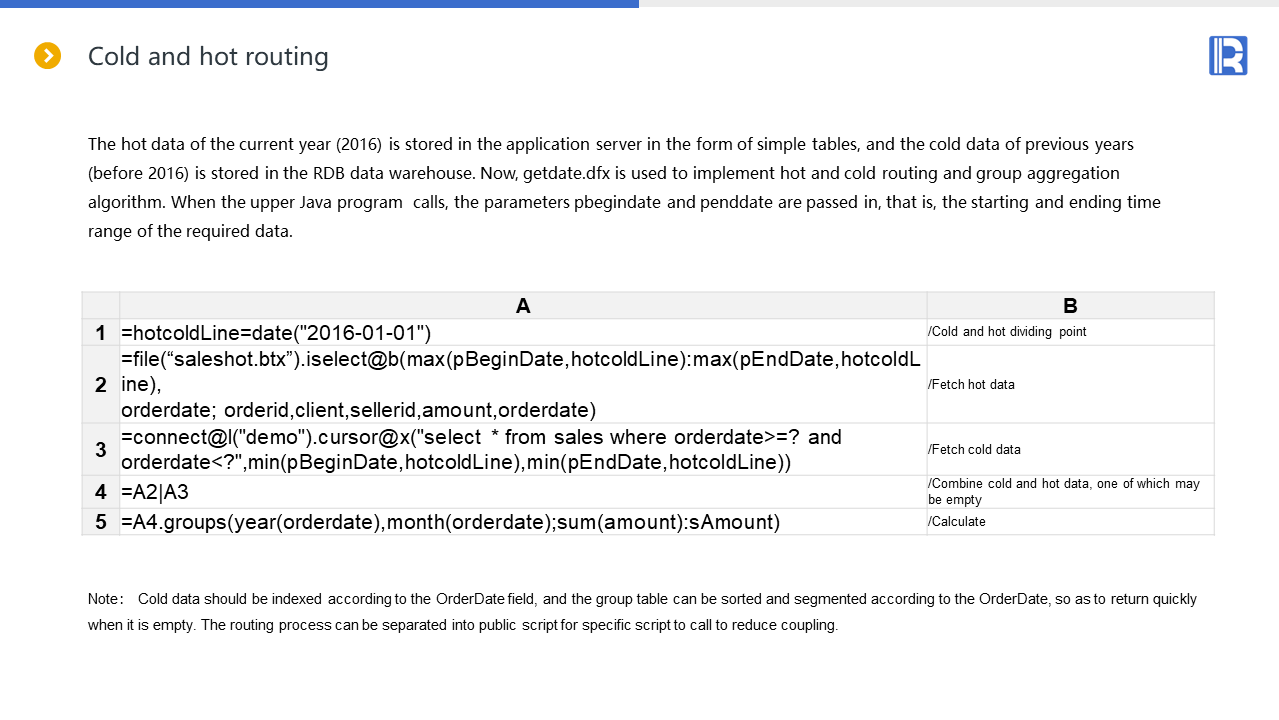Click the A4.groups sum(amount) formula cell

click(450, 522)
